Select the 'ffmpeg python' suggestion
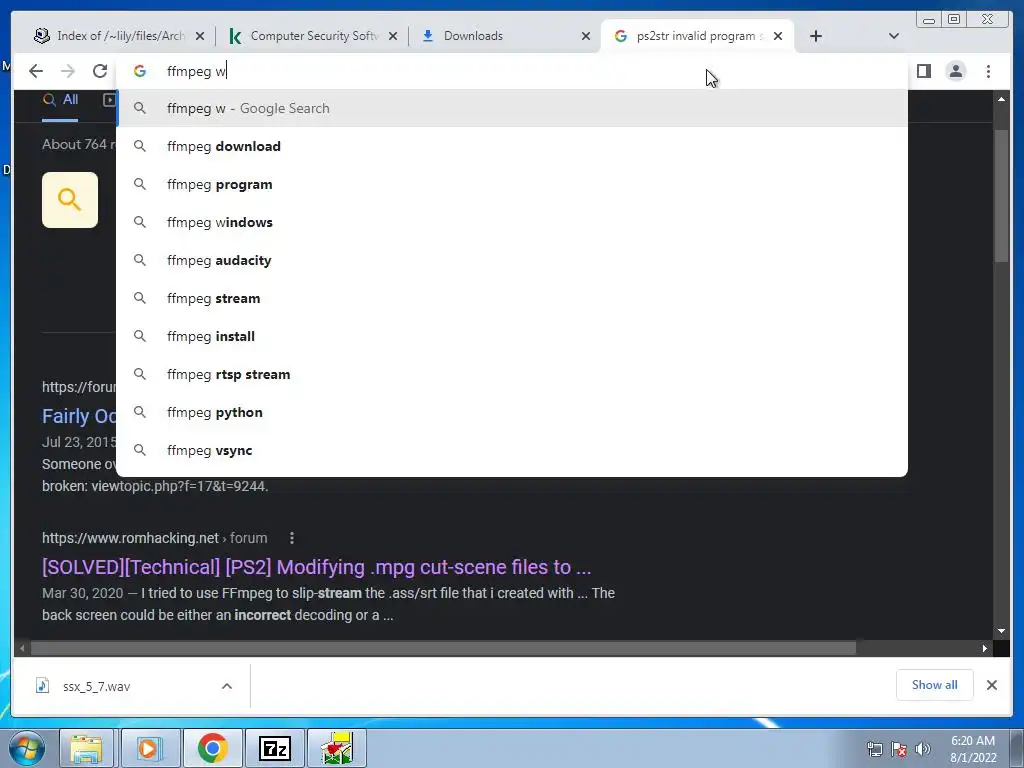 pos(512,412)
